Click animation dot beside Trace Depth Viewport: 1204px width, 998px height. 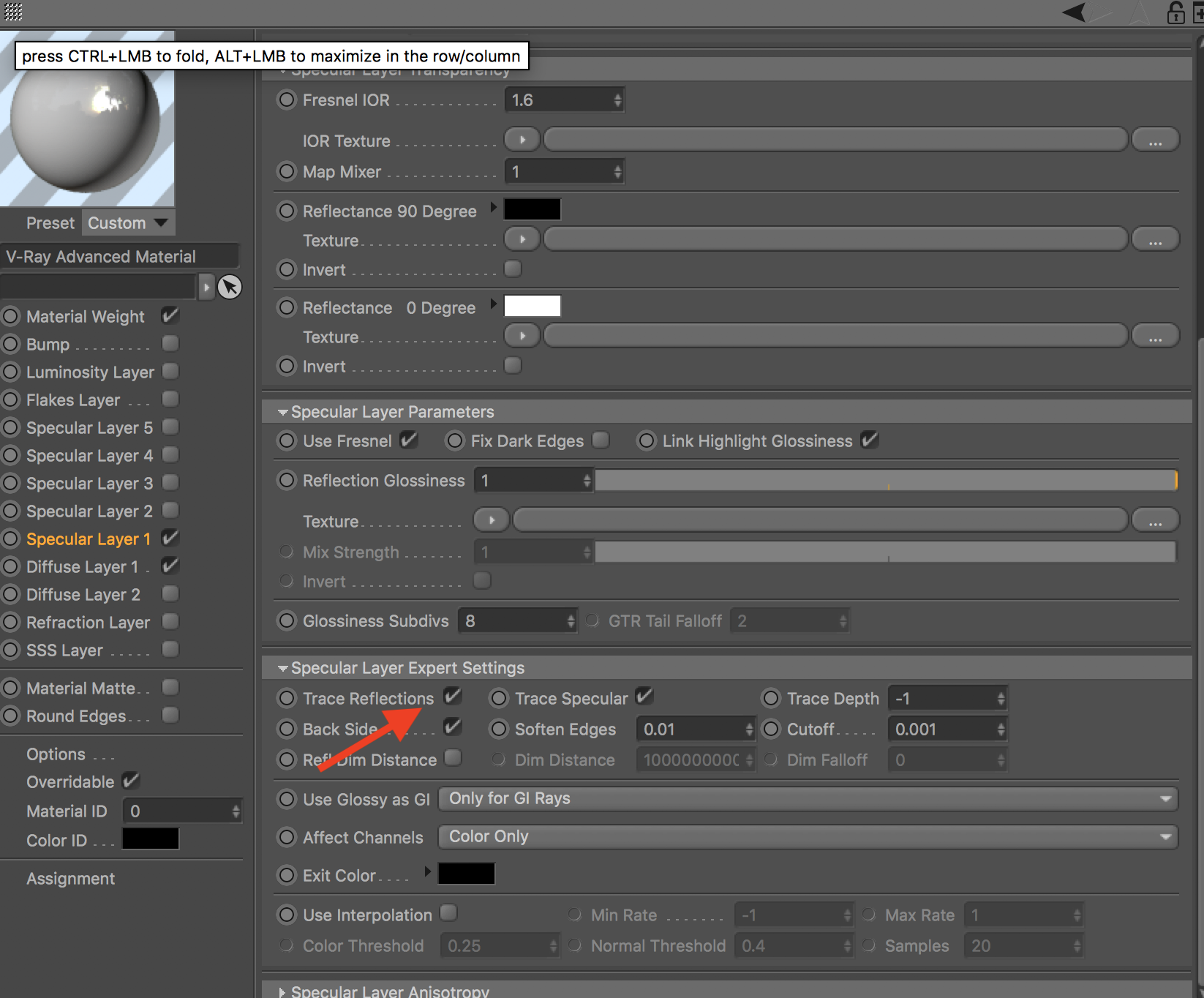coord(771,698)
